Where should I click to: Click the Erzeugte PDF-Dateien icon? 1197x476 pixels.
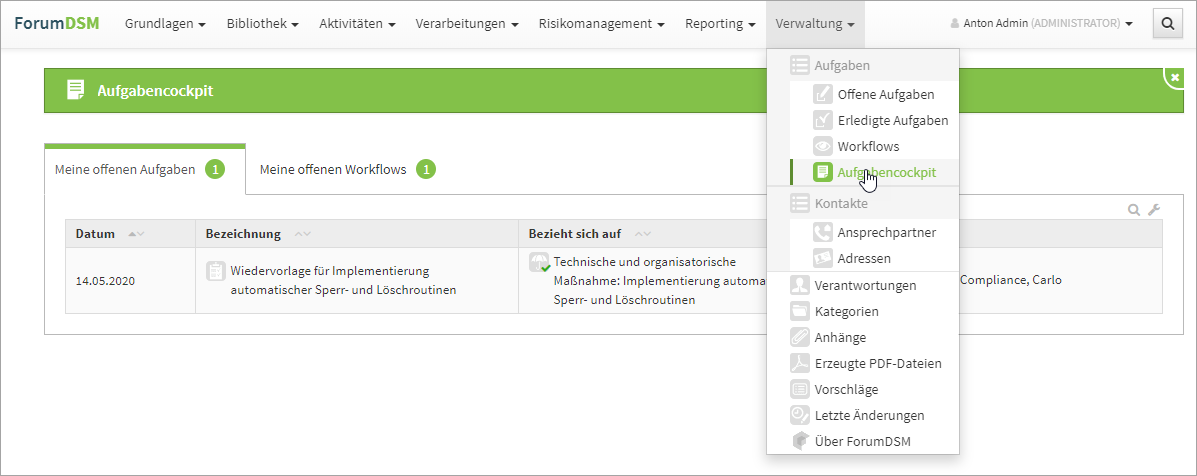[x=800, y=364]
